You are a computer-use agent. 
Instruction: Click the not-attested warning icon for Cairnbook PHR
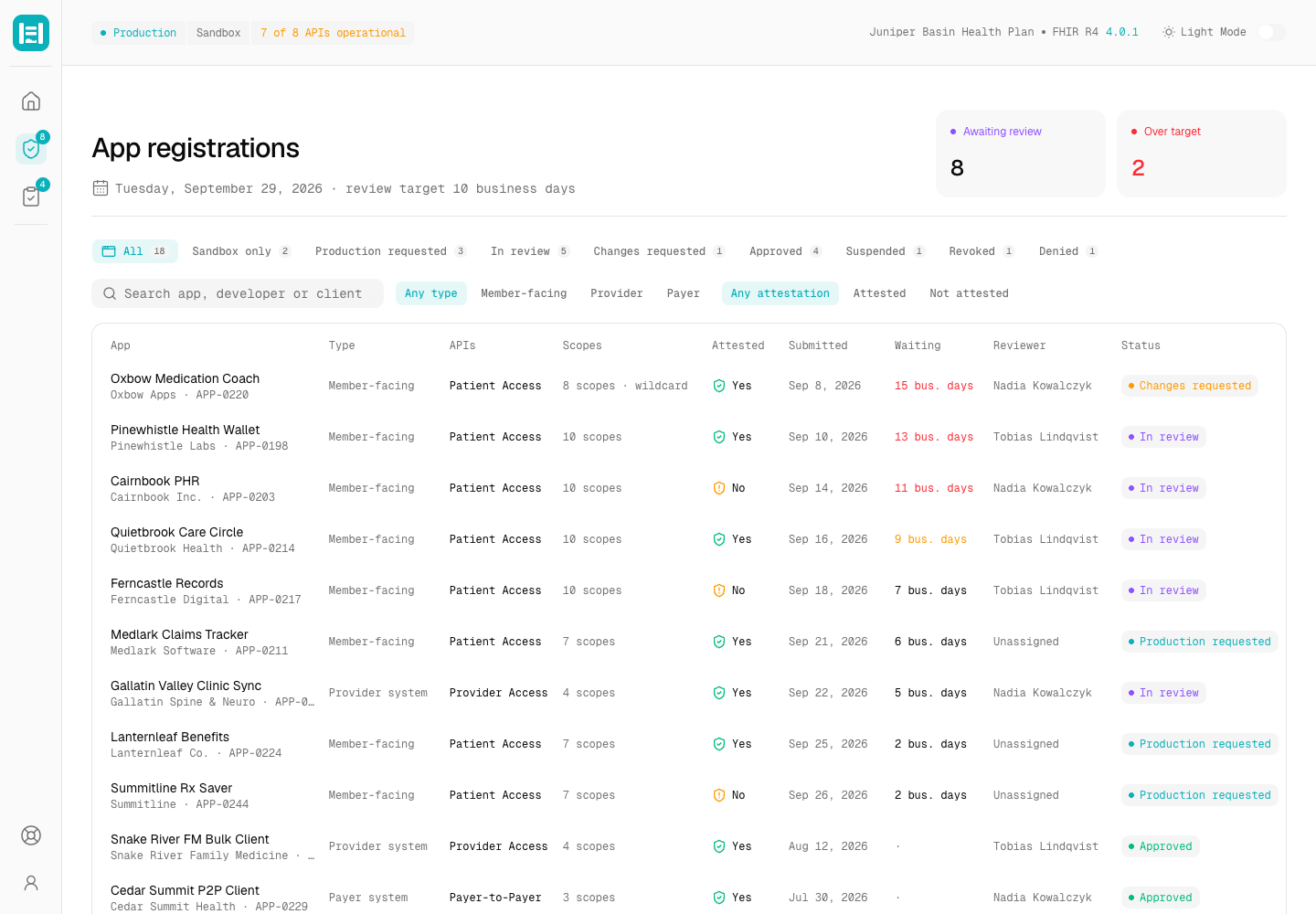(x=719, y=488)
